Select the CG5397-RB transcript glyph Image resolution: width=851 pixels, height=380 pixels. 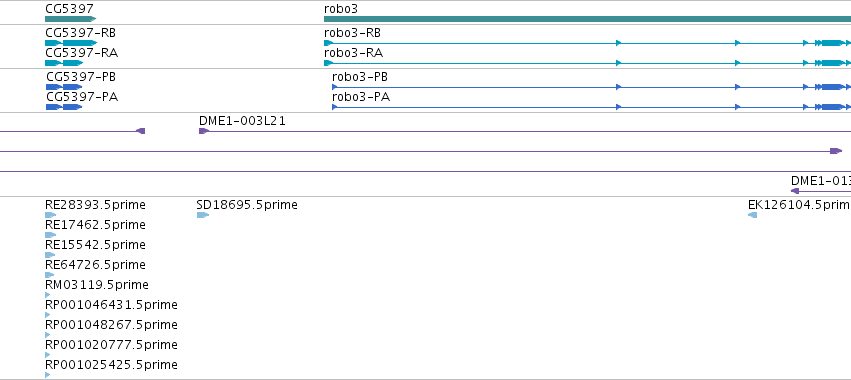(71, 43)
